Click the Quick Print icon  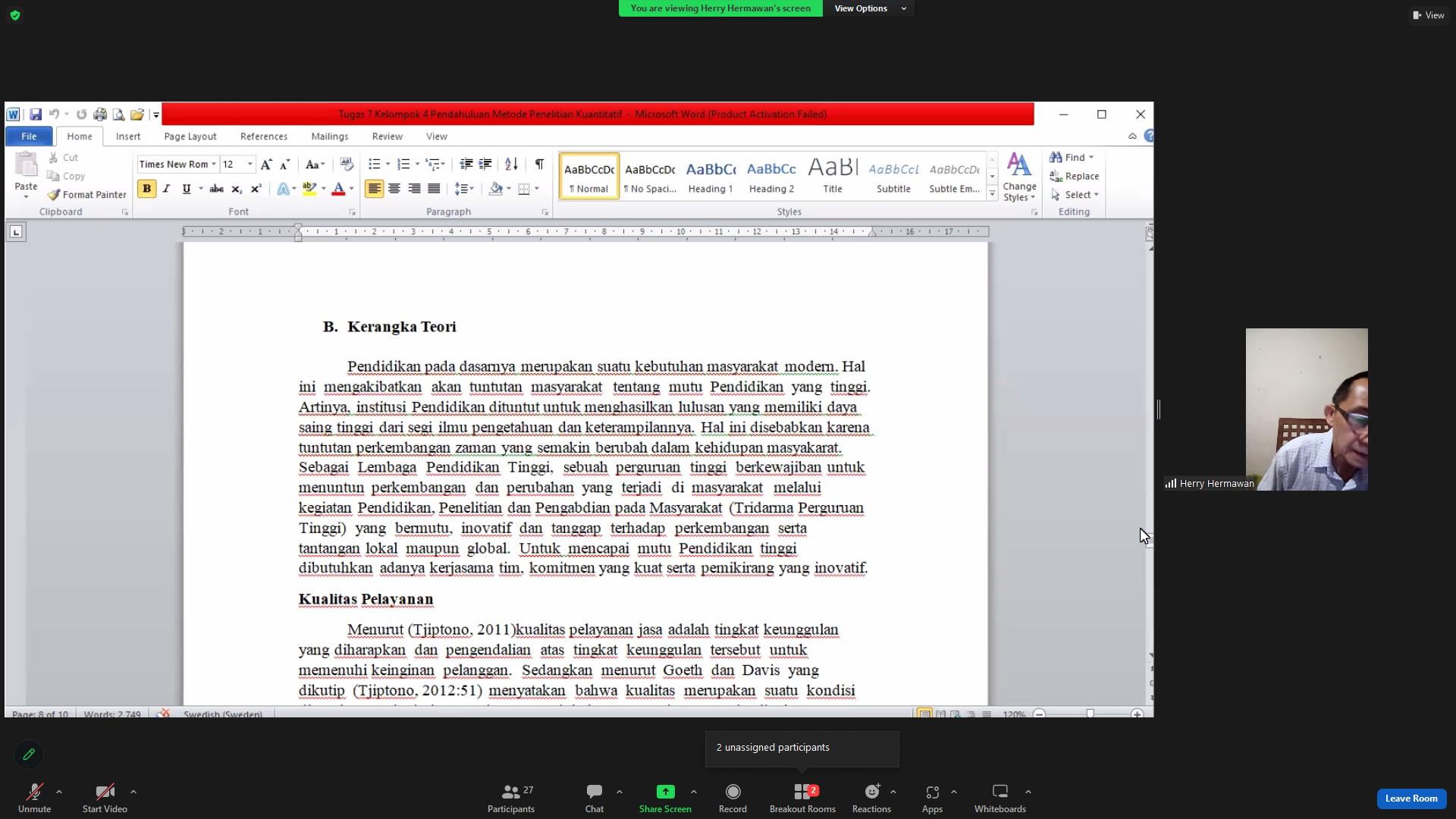100,115
